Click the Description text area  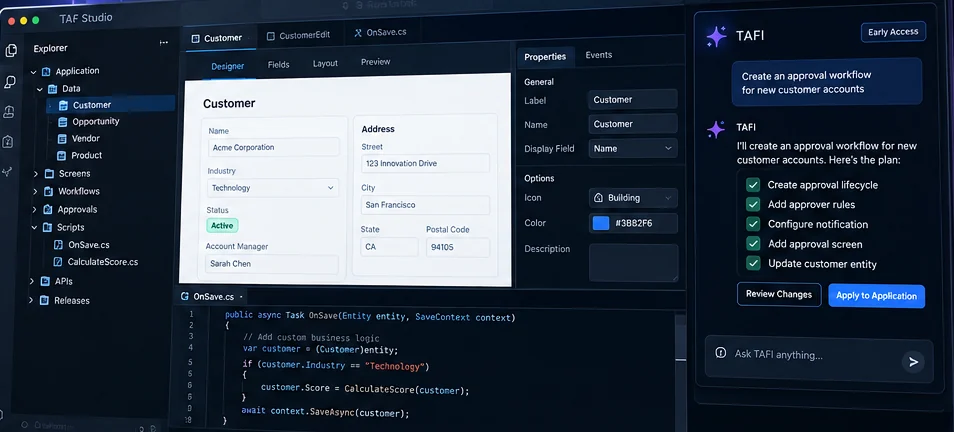633,263
